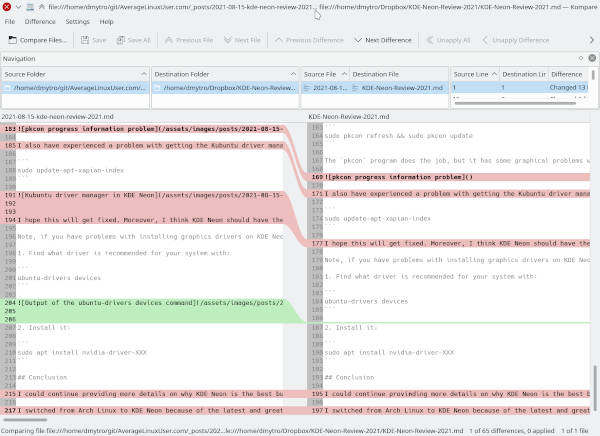Click the Next File down-arrow icon
This screenshot has width=600, height=436.
point(228,40)
